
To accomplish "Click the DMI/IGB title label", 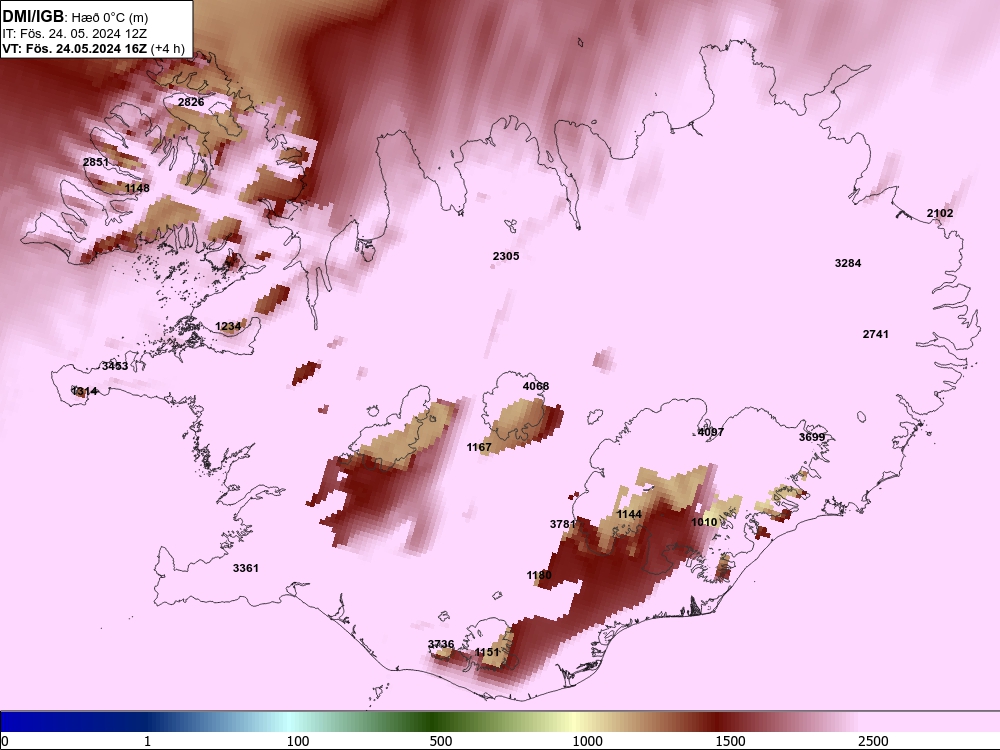I will pyautogui.click(x=33, y=16).
